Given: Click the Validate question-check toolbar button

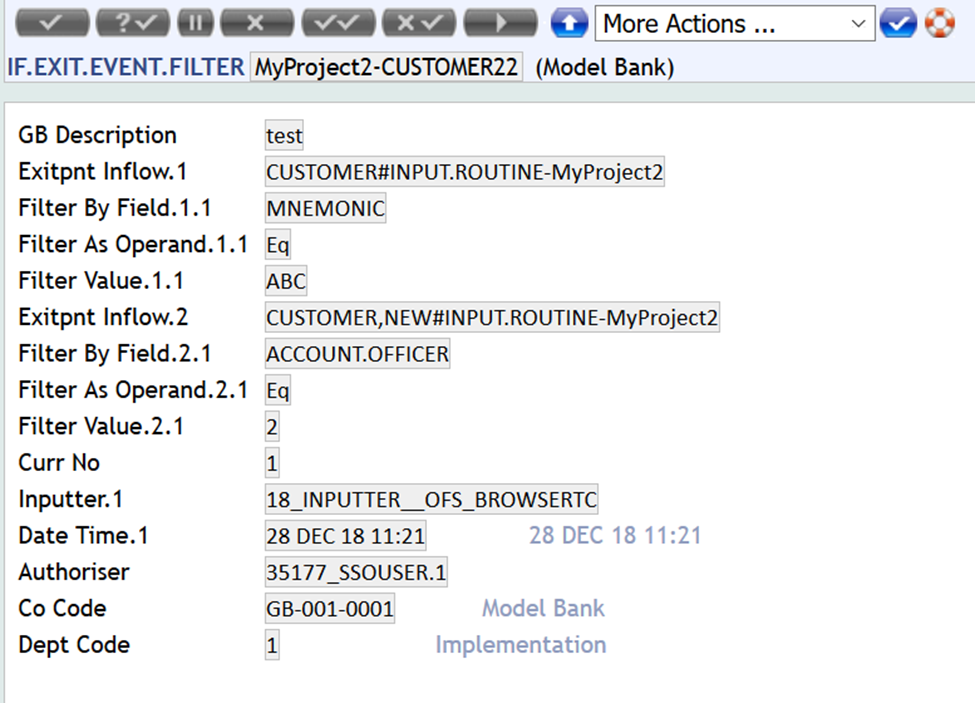Looking at the screenshot, I should coord(134,23).
